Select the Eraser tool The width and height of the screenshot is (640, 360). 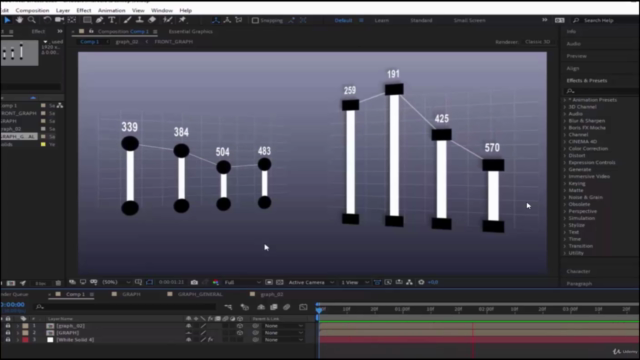coord(152,20)
